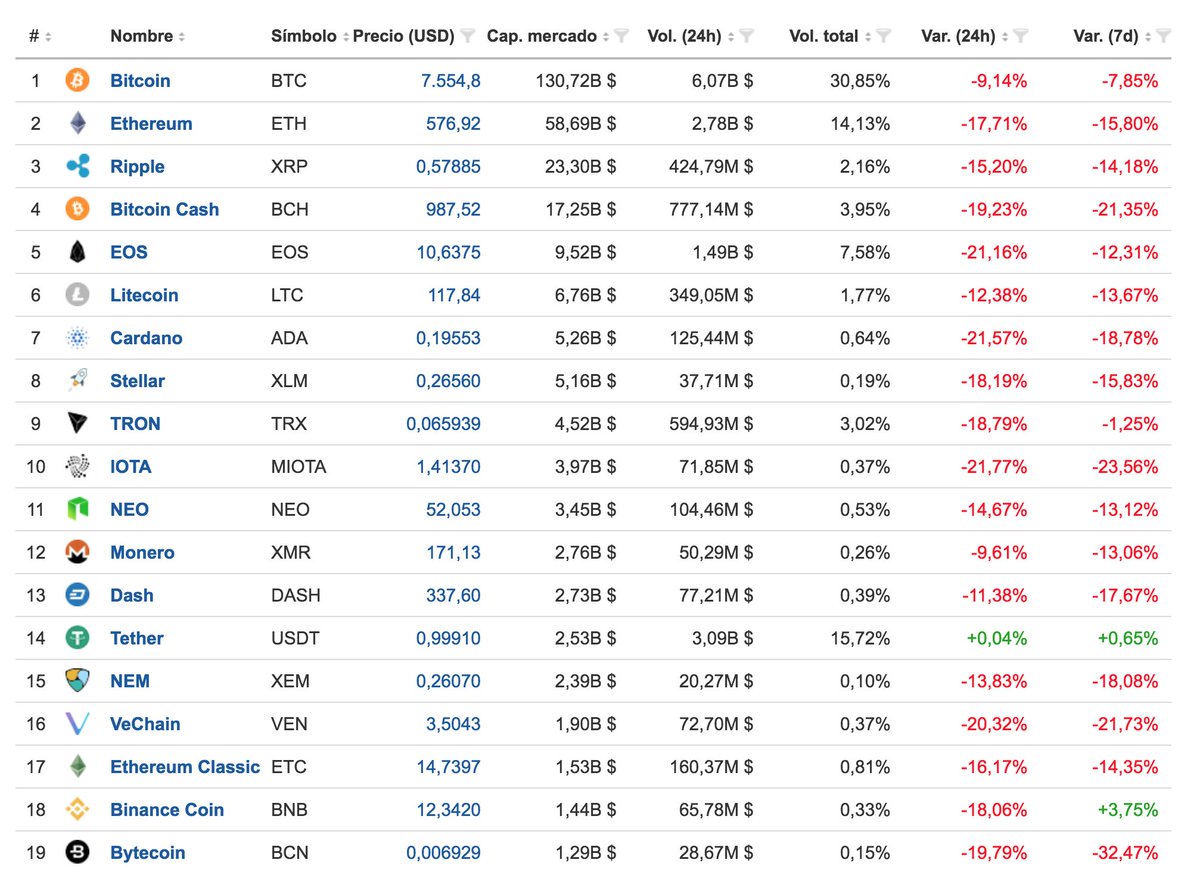The height and width of the screenshot is (872, 1200).
Task: Click the Stellar rocket icon
Action: (x=77, y=381)
